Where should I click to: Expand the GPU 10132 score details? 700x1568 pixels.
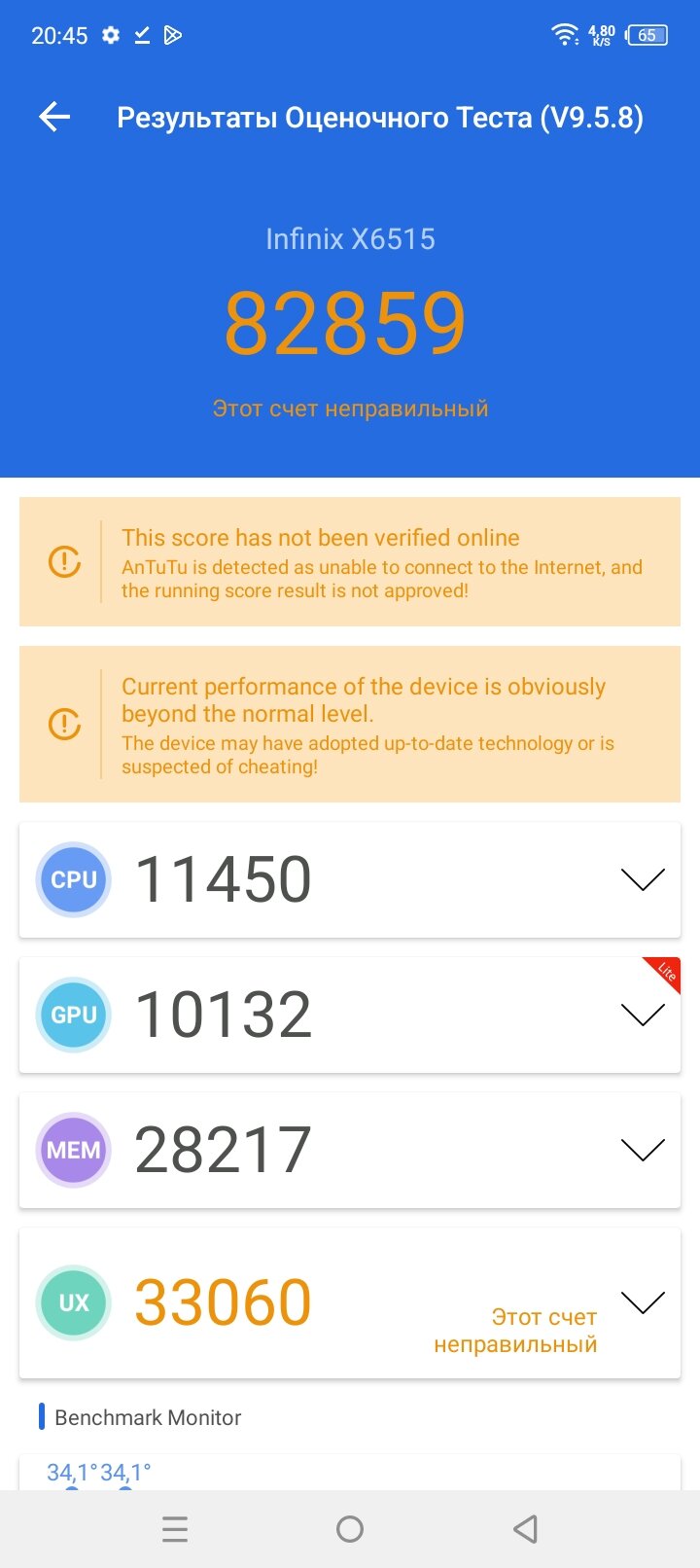643,1015
